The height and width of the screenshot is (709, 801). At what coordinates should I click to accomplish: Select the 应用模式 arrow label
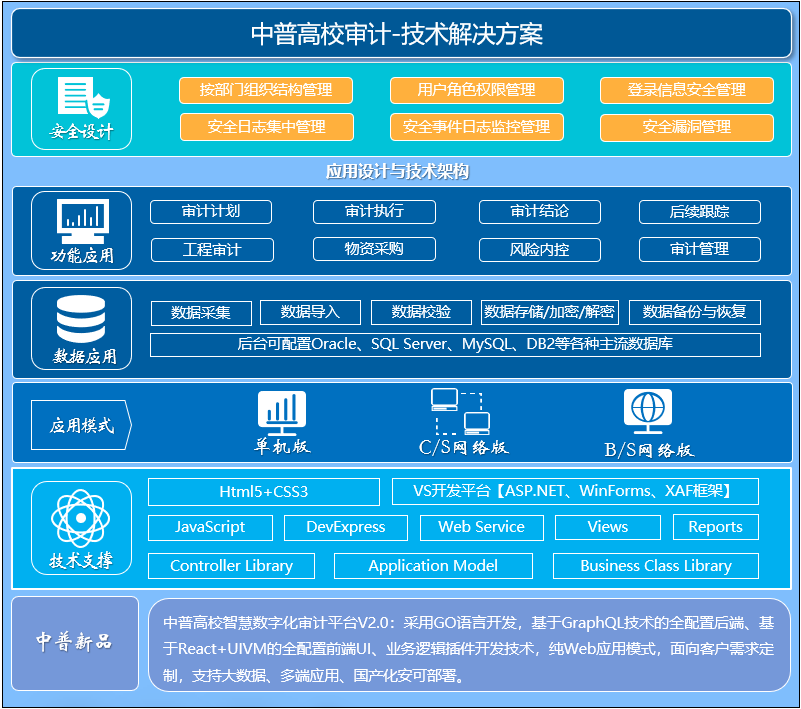tap(81, 425)
